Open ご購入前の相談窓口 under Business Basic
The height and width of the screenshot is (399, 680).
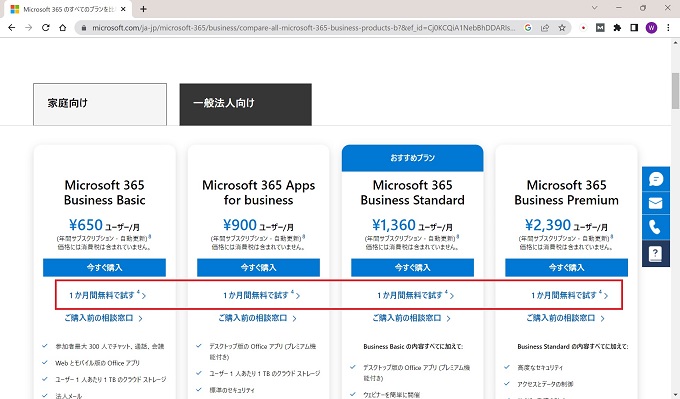tap(103, 318)
